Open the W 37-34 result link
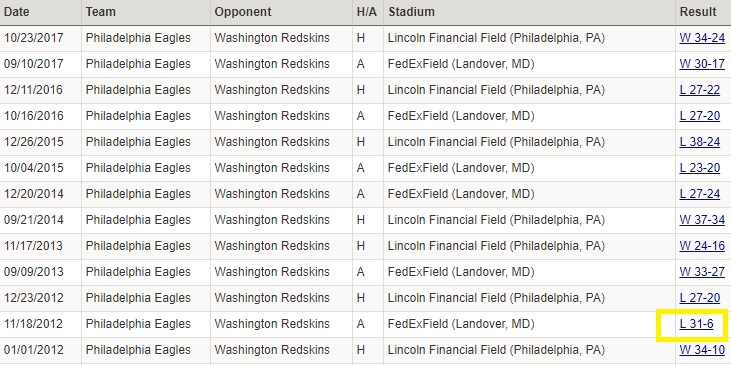This screenshot has width=731, height=365. click(x=702, y=220)
